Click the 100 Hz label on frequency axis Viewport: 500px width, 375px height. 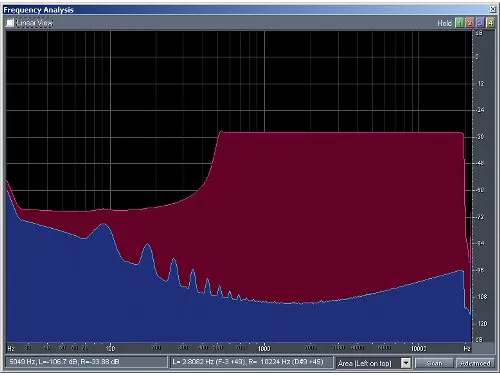110,348
